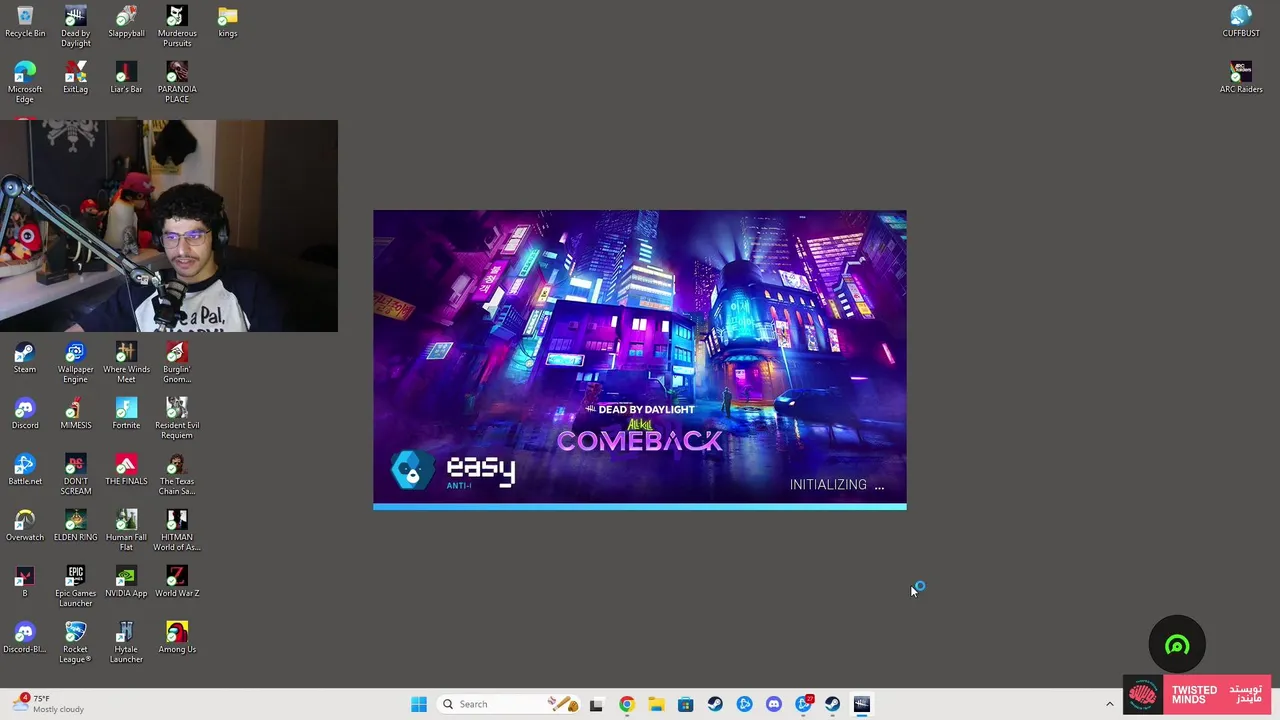The image size is (1280, 720).
Task: Focus the running Dead by Daylight taskbar app
Action: (862, 704)
